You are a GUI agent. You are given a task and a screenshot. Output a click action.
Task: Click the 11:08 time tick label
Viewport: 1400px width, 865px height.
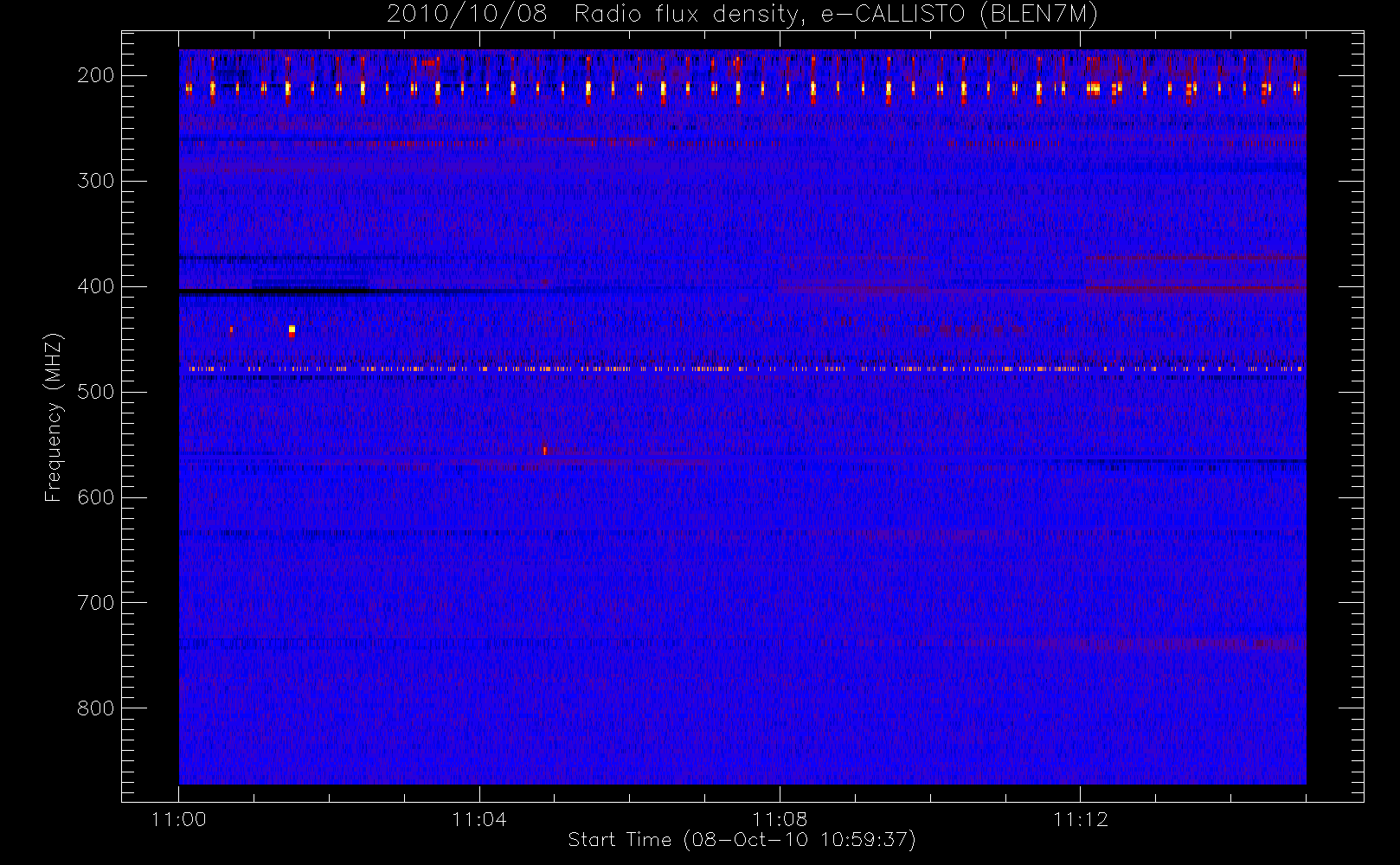(780, 819)
